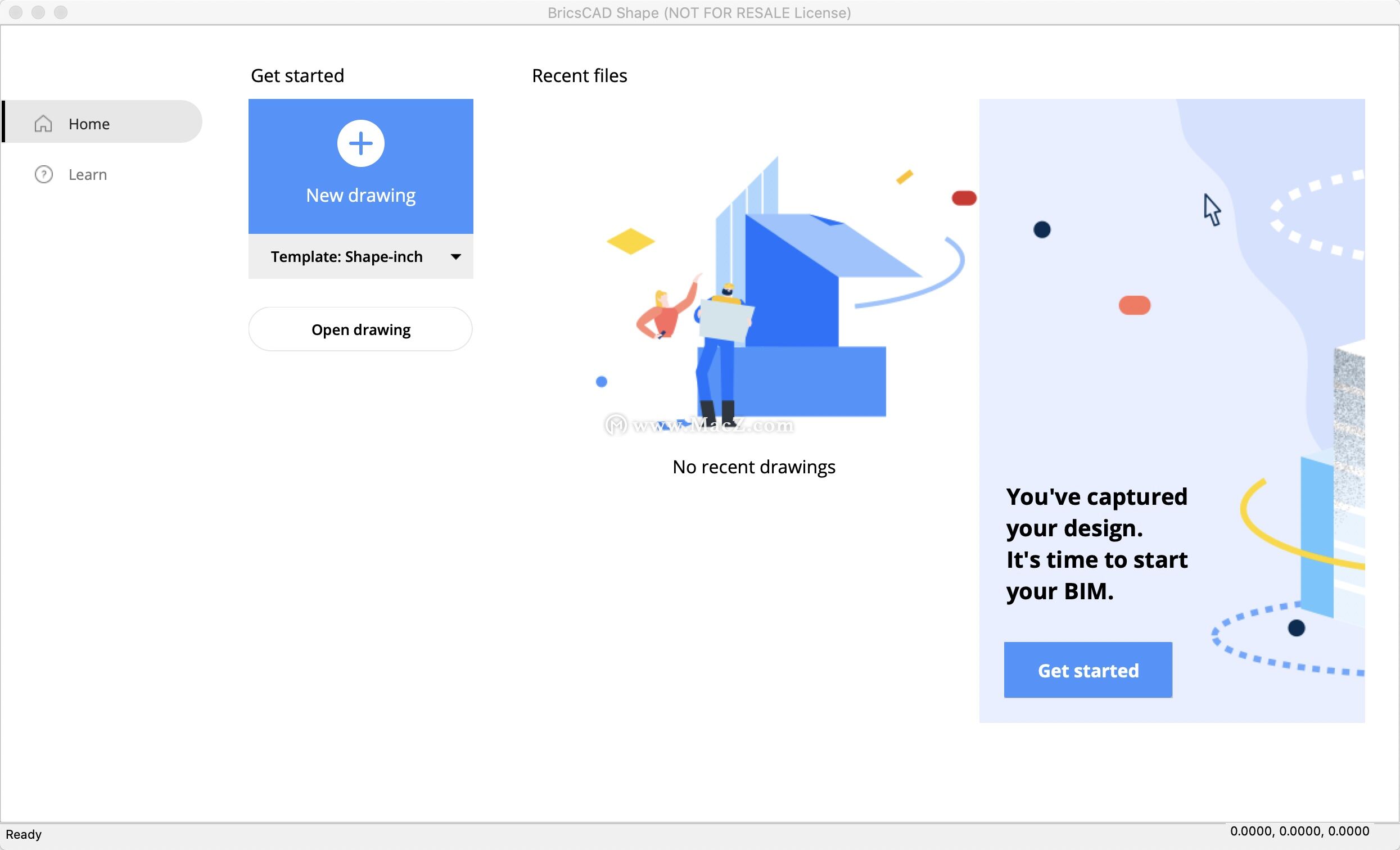Click the New drawing label
This screenshot has height=850, width=1400.
pos(360,195)
